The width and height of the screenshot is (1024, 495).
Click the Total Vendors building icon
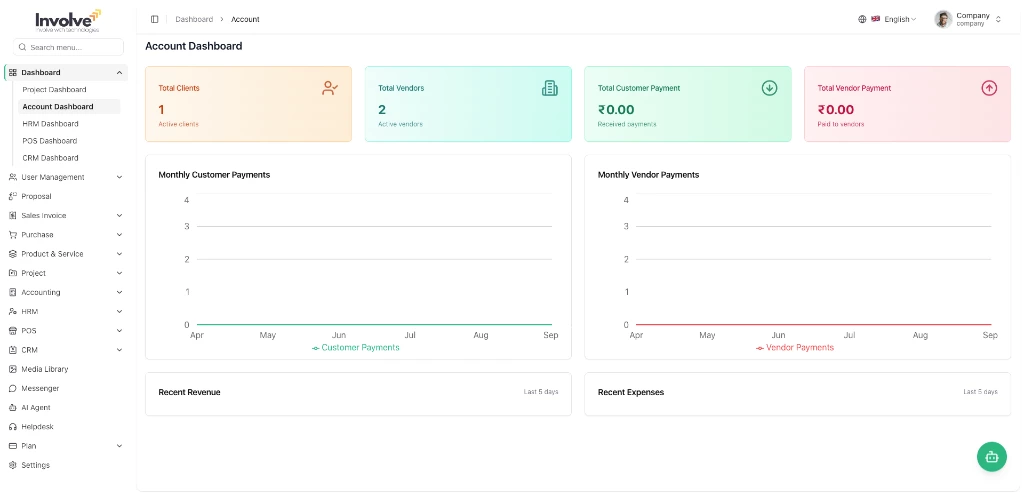tap(550, 88)
